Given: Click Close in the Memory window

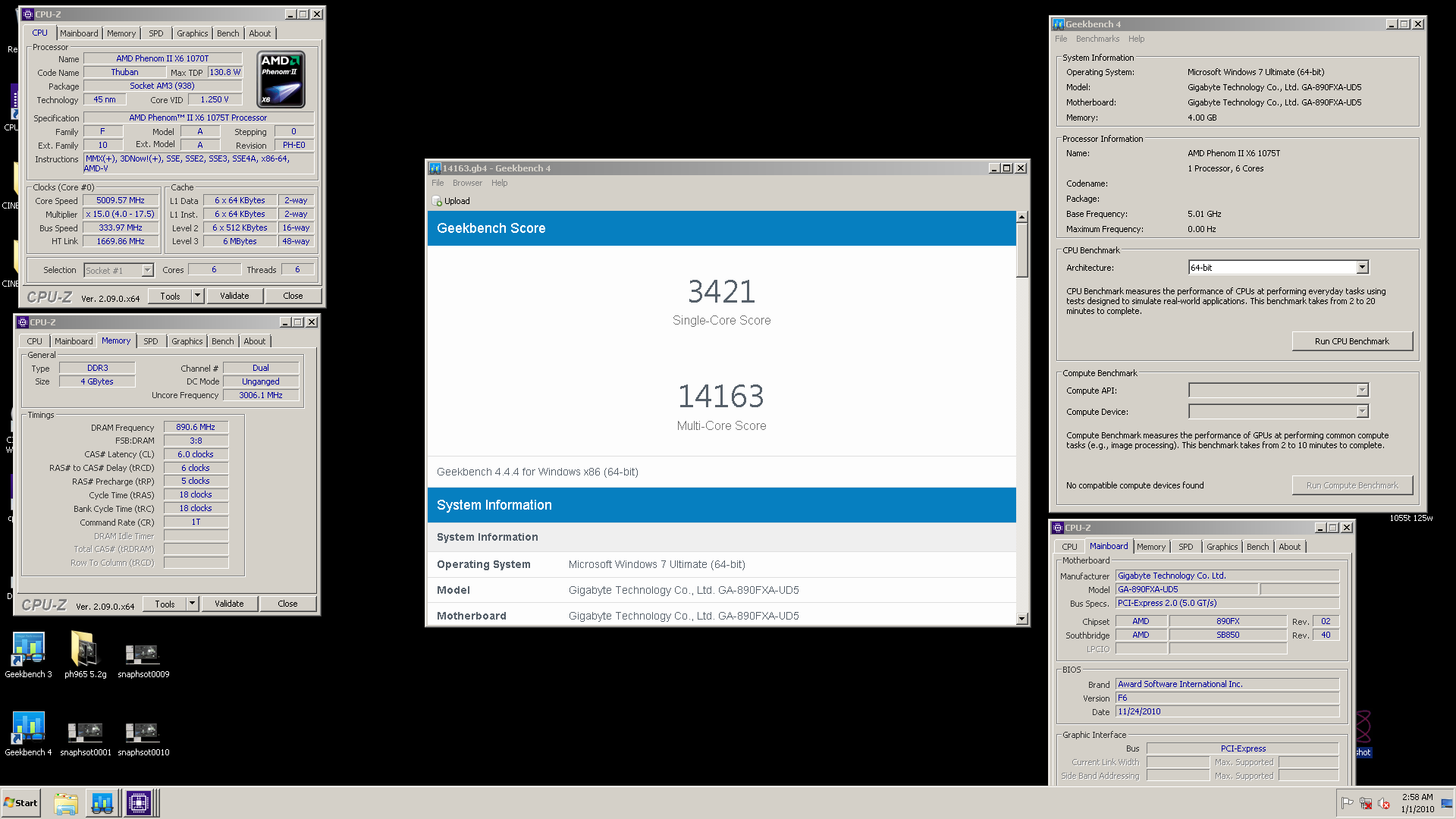Looking at the screenshot, I should point(287,604).
